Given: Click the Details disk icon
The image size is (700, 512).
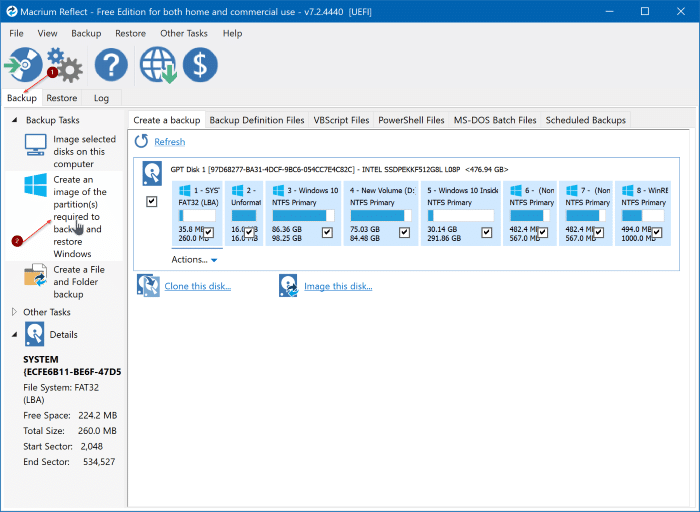Looking at the screenshot, I should click(x=34, y=334).
